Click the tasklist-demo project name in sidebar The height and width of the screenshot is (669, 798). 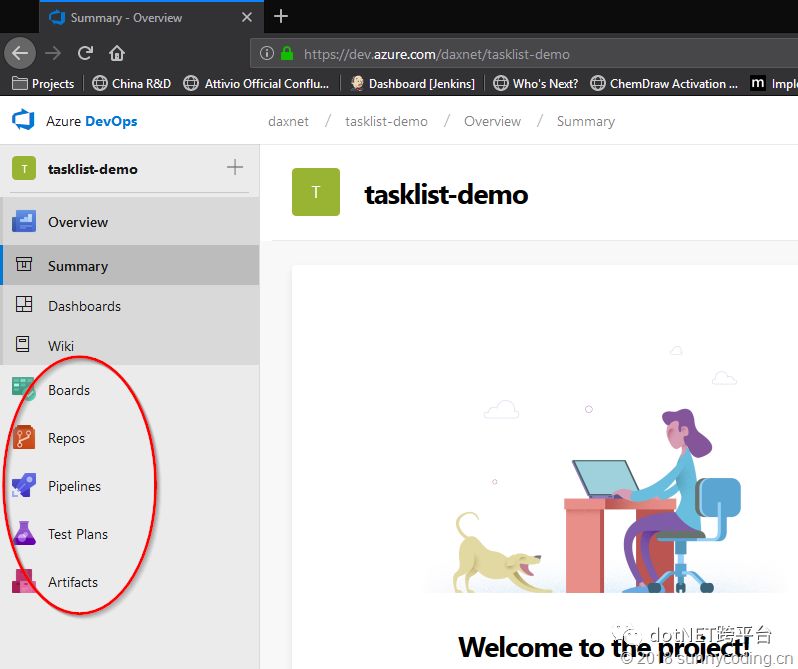tap(93, 169)
